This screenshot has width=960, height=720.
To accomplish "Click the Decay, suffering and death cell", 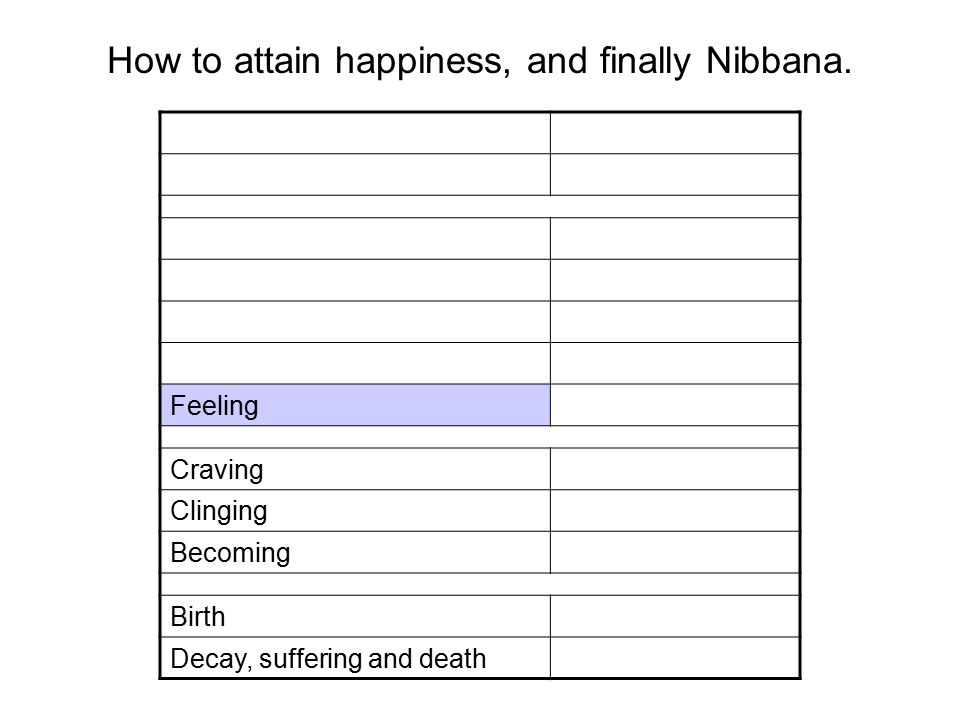I will coord(355,658).
